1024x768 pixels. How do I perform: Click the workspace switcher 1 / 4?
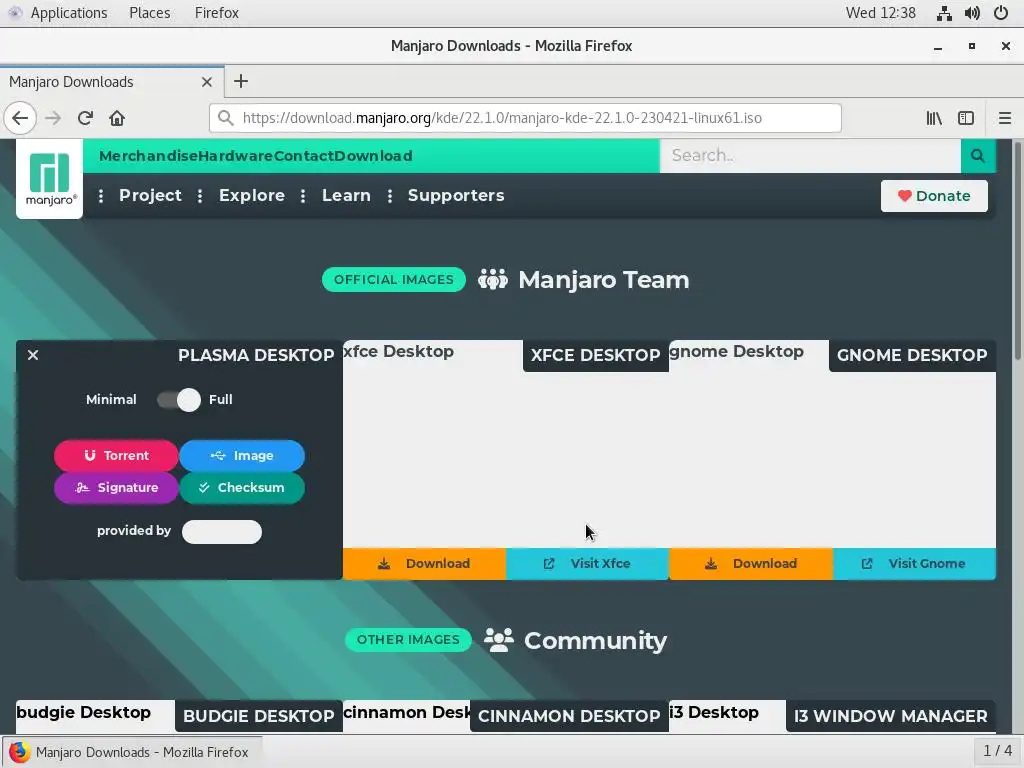[x=997, y=752]
